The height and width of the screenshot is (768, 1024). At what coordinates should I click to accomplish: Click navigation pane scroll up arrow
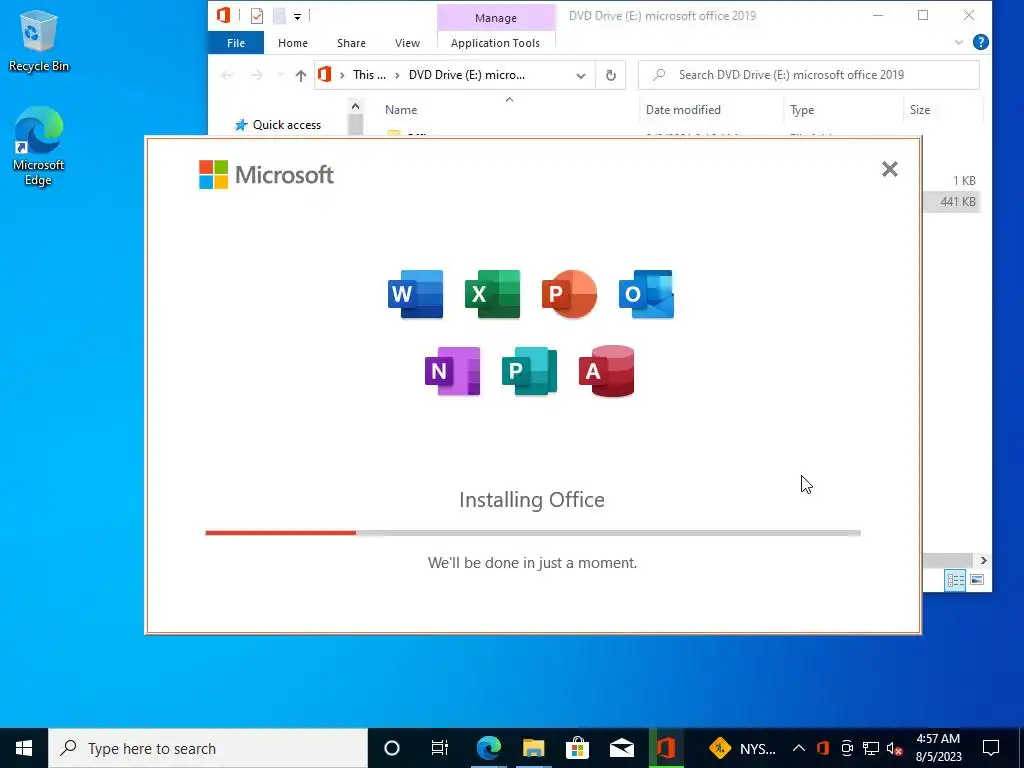(x=355, y=106)
